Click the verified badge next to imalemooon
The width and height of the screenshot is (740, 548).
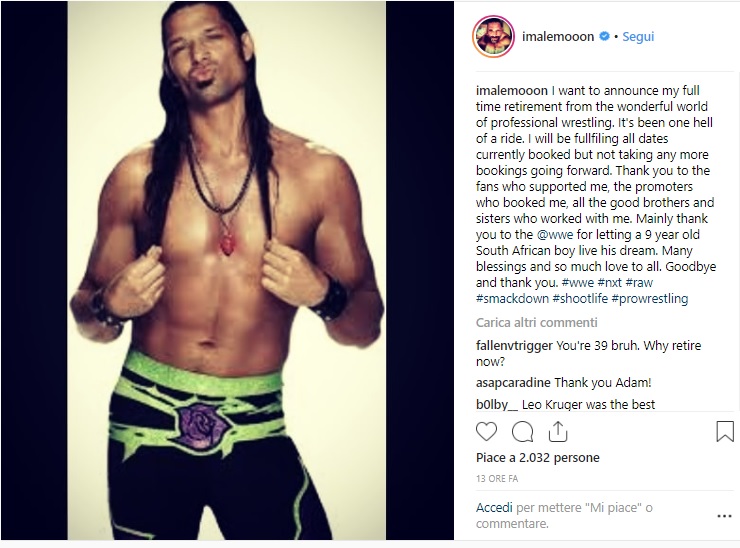pyautogui.click(x=604, y=36)
